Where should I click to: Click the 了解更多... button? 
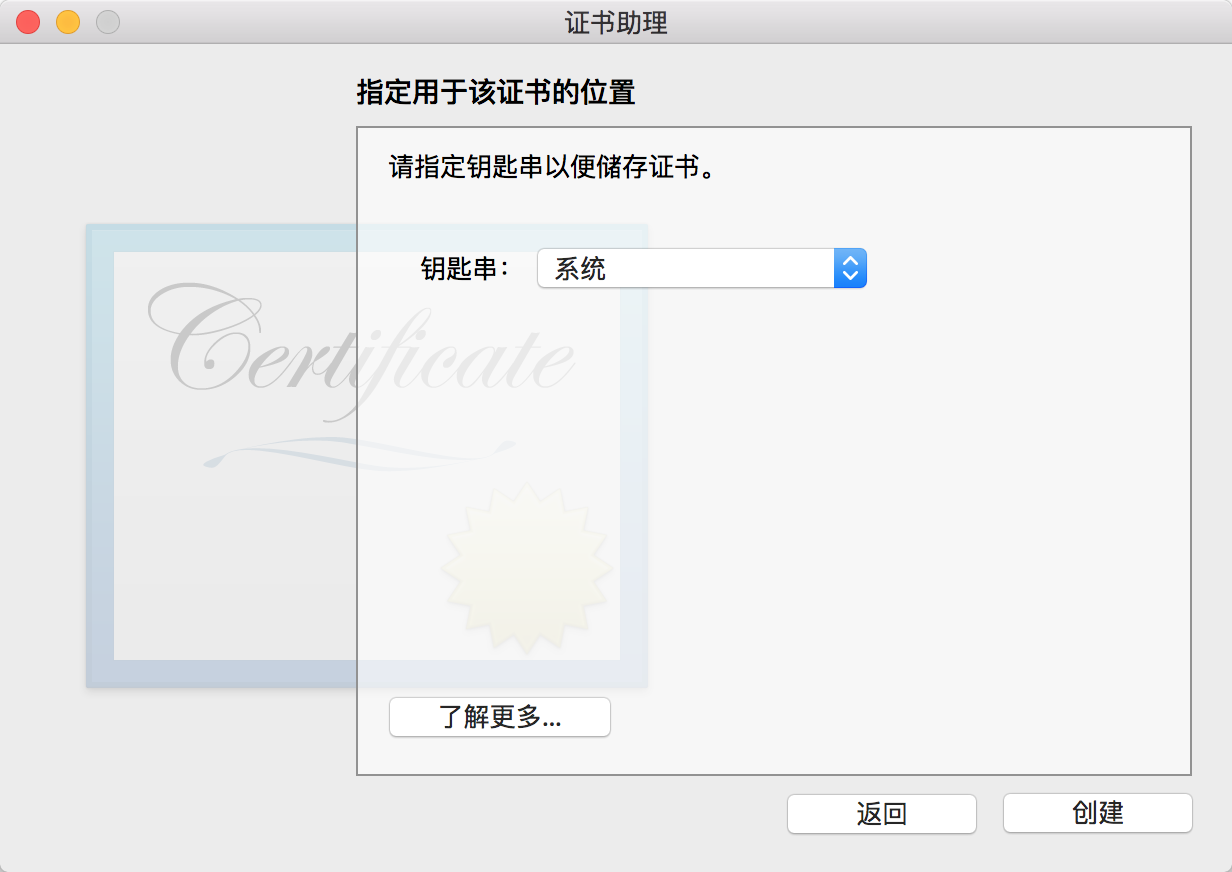499,717
